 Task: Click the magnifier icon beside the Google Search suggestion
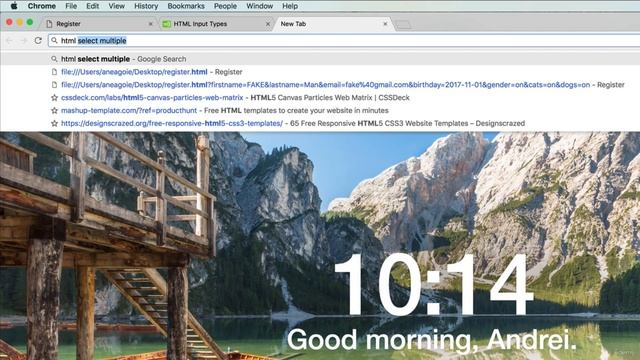coord(54,59)
